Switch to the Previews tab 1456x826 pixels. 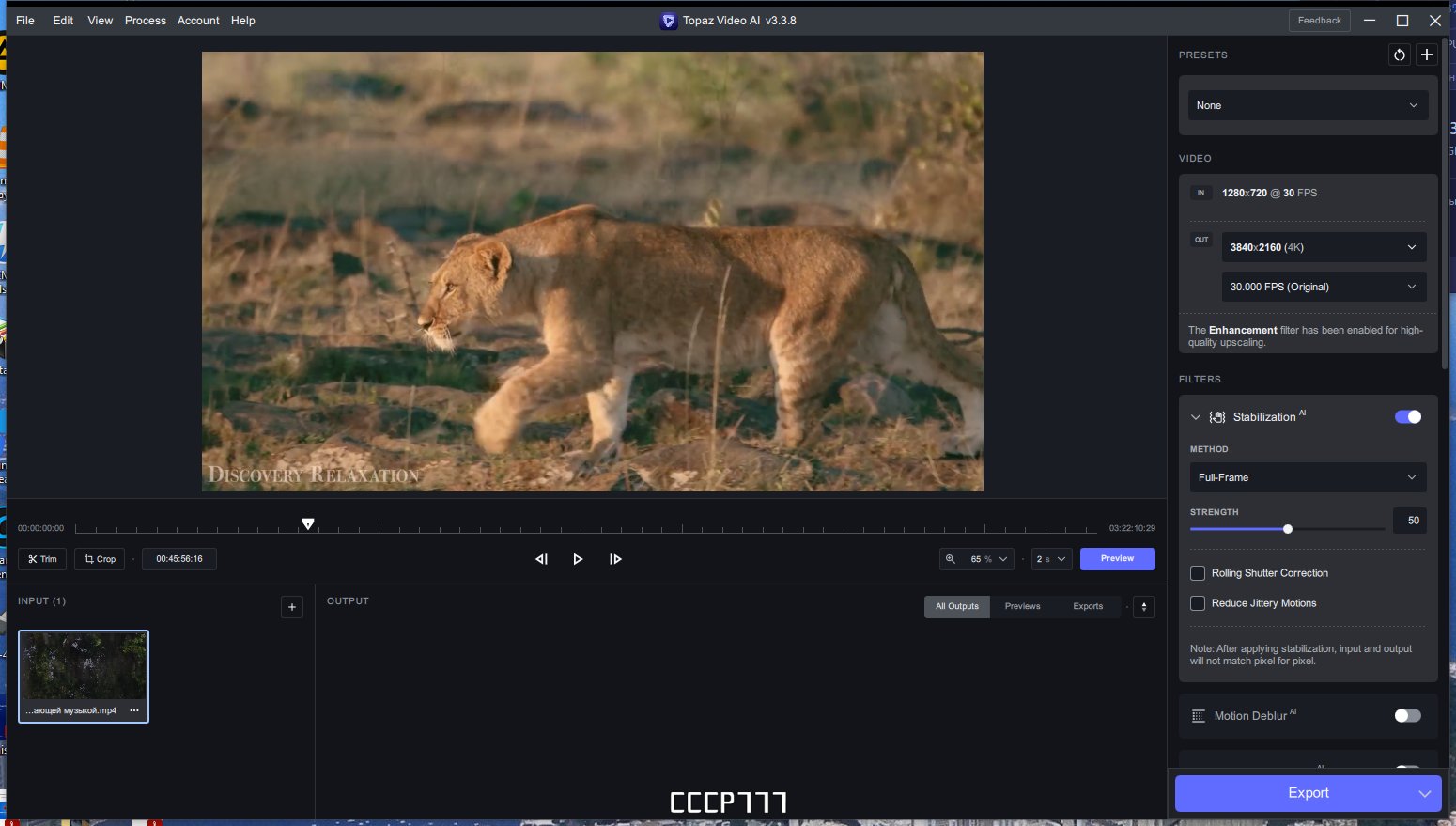click(x=1022, y=607)
